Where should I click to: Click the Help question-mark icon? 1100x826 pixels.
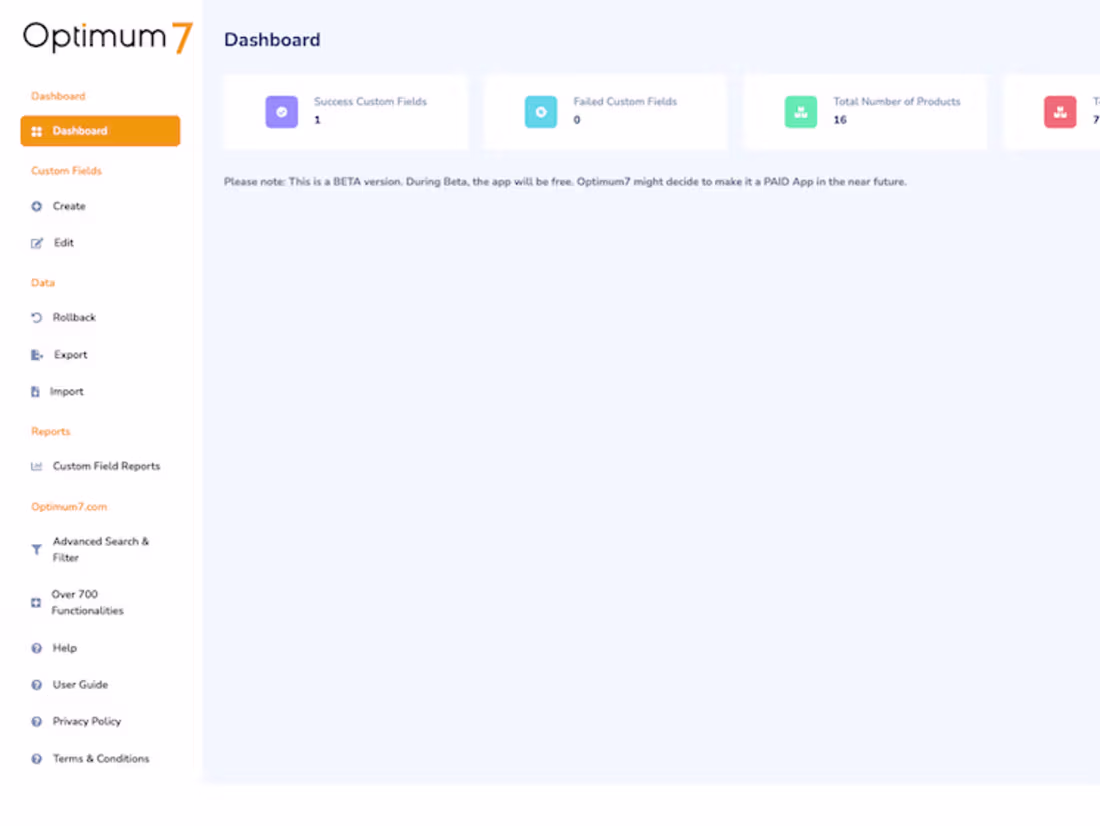(36, 648)
